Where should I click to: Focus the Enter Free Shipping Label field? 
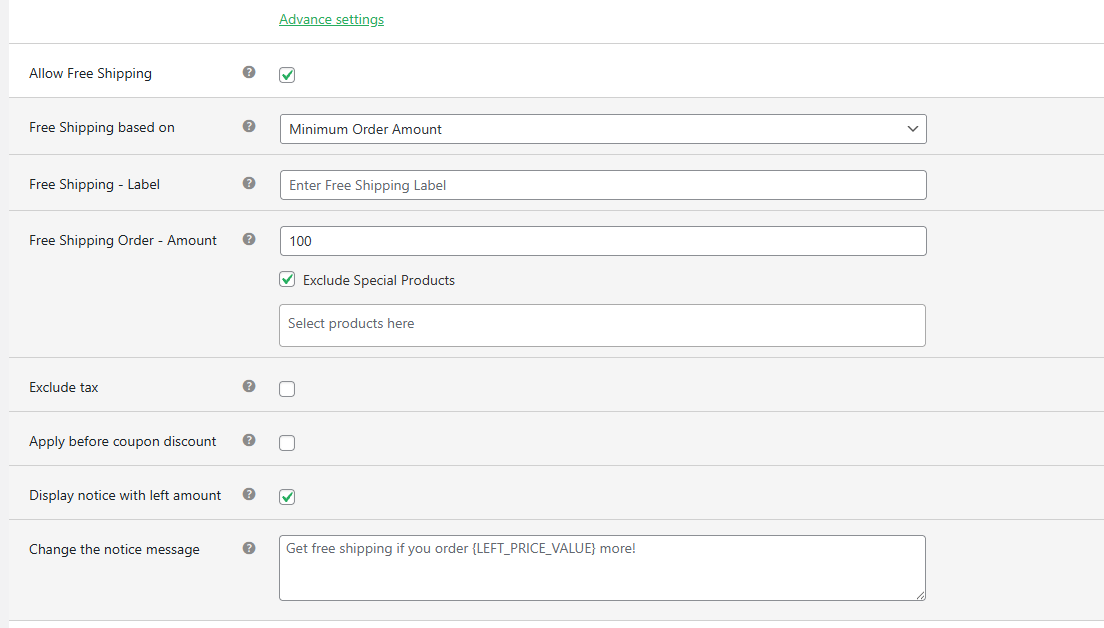(x=603, y=185)
